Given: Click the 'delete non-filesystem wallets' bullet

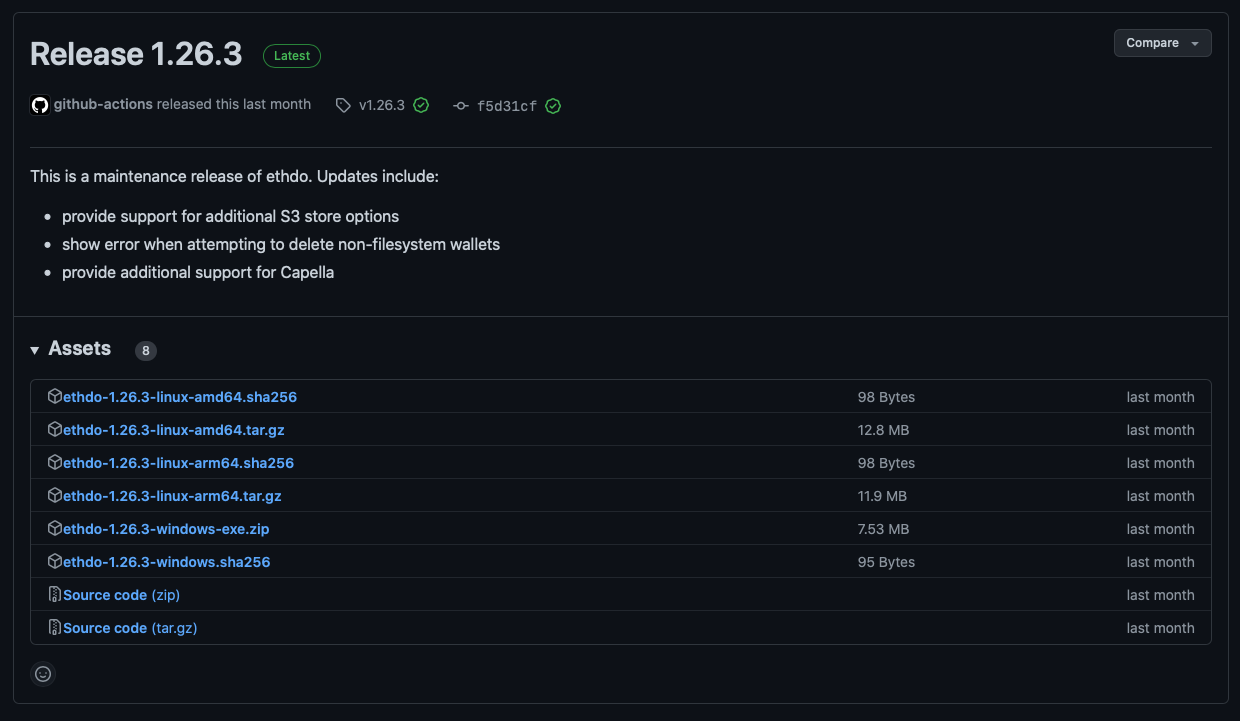Looking at the screenshot, I should (281, 244).
